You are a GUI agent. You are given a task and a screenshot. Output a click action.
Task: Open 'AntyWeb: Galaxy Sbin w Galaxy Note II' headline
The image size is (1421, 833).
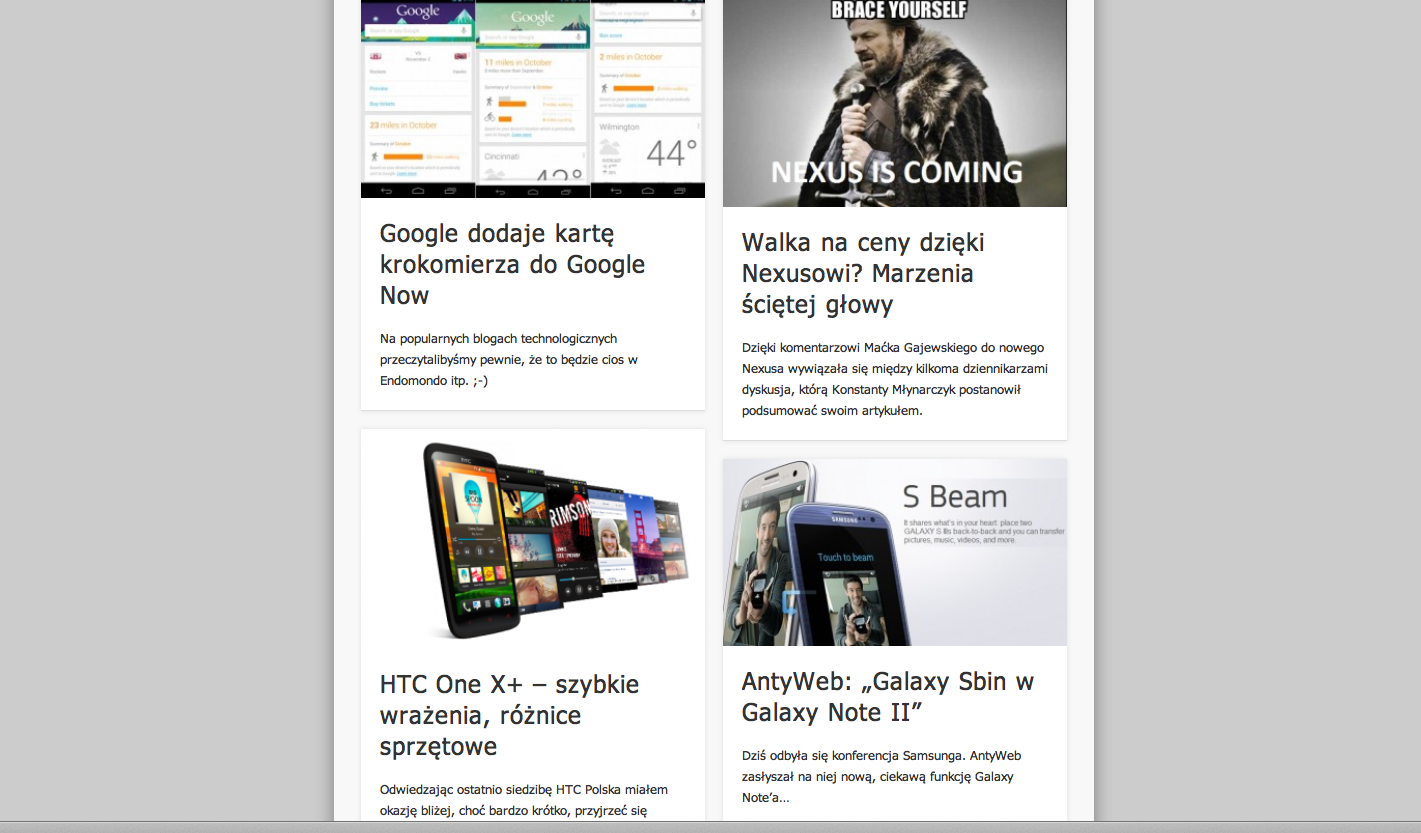pyautogui.click(x=887, y=696)
